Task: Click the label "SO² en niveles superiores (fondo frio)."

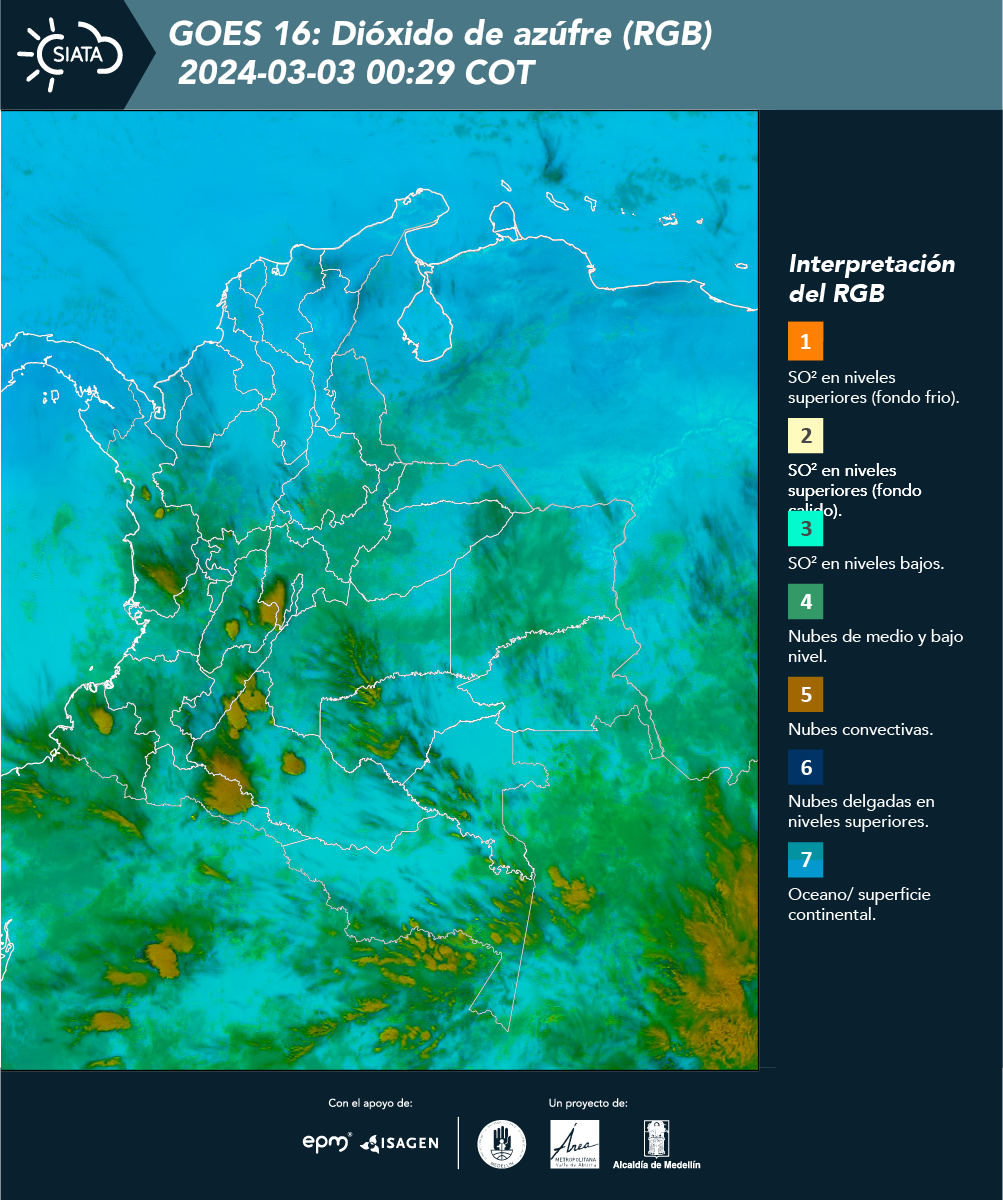Action: pos(874,387)
